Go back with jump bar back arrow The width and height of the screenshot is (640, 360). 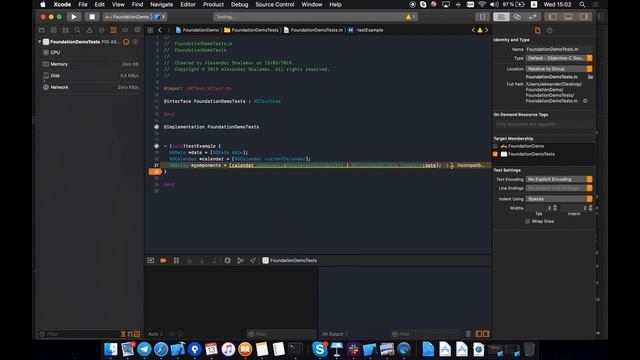point(160,30)
